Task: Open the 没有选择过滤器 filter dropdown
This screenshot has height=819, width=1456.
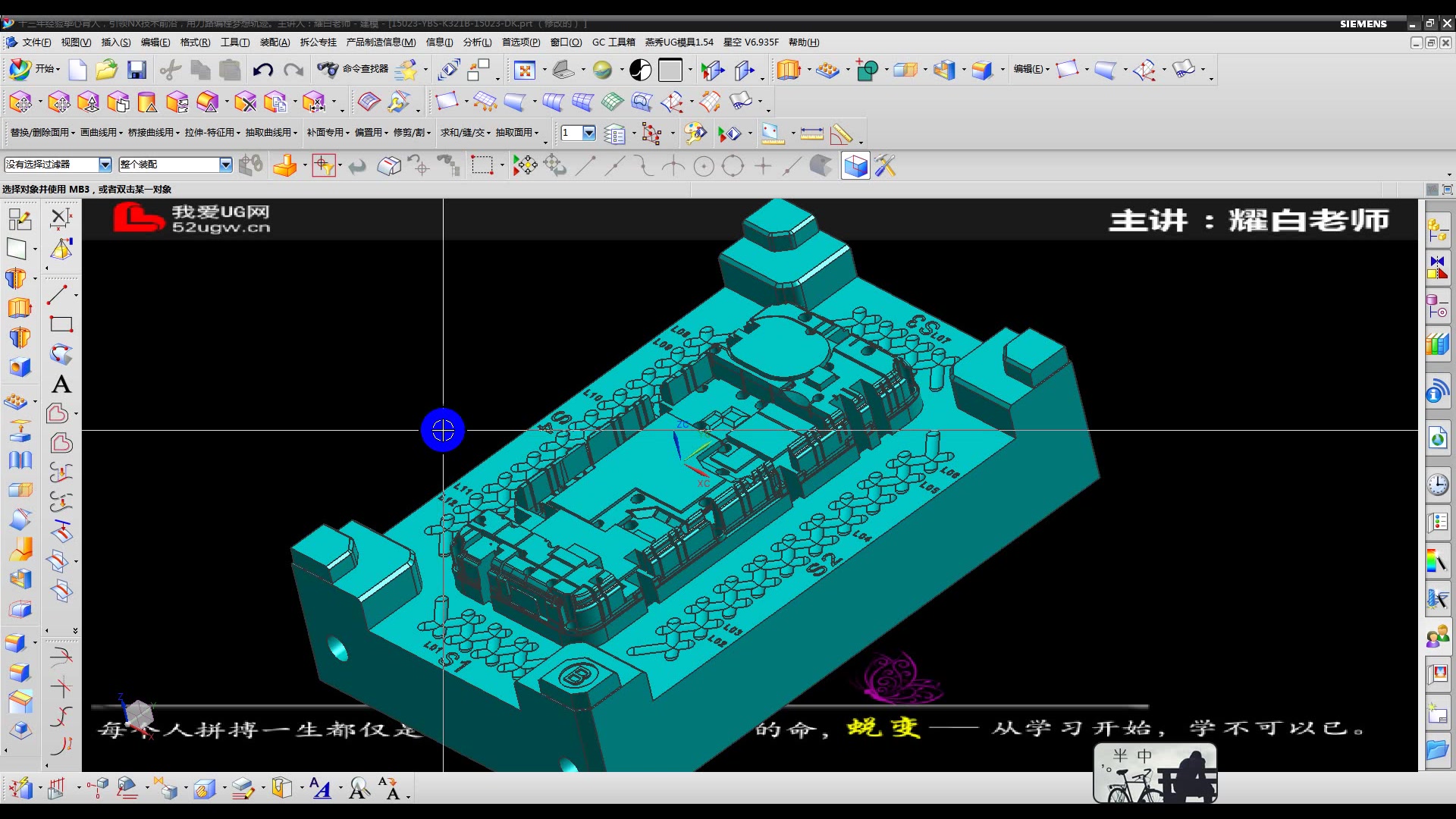Action: pyautogui.click(x=105, y=165)
